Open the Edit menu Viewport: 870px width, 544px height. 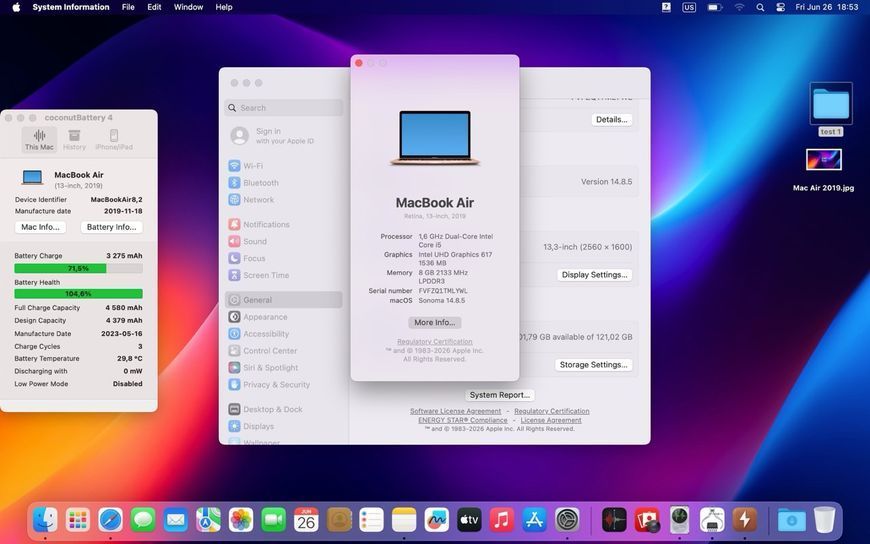point(154,7)
